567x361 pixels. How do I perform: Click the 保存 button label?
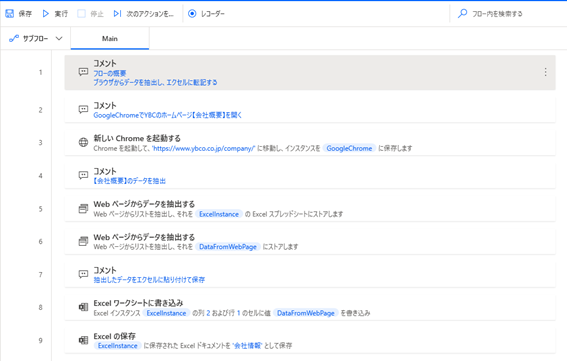click(25, 14)
